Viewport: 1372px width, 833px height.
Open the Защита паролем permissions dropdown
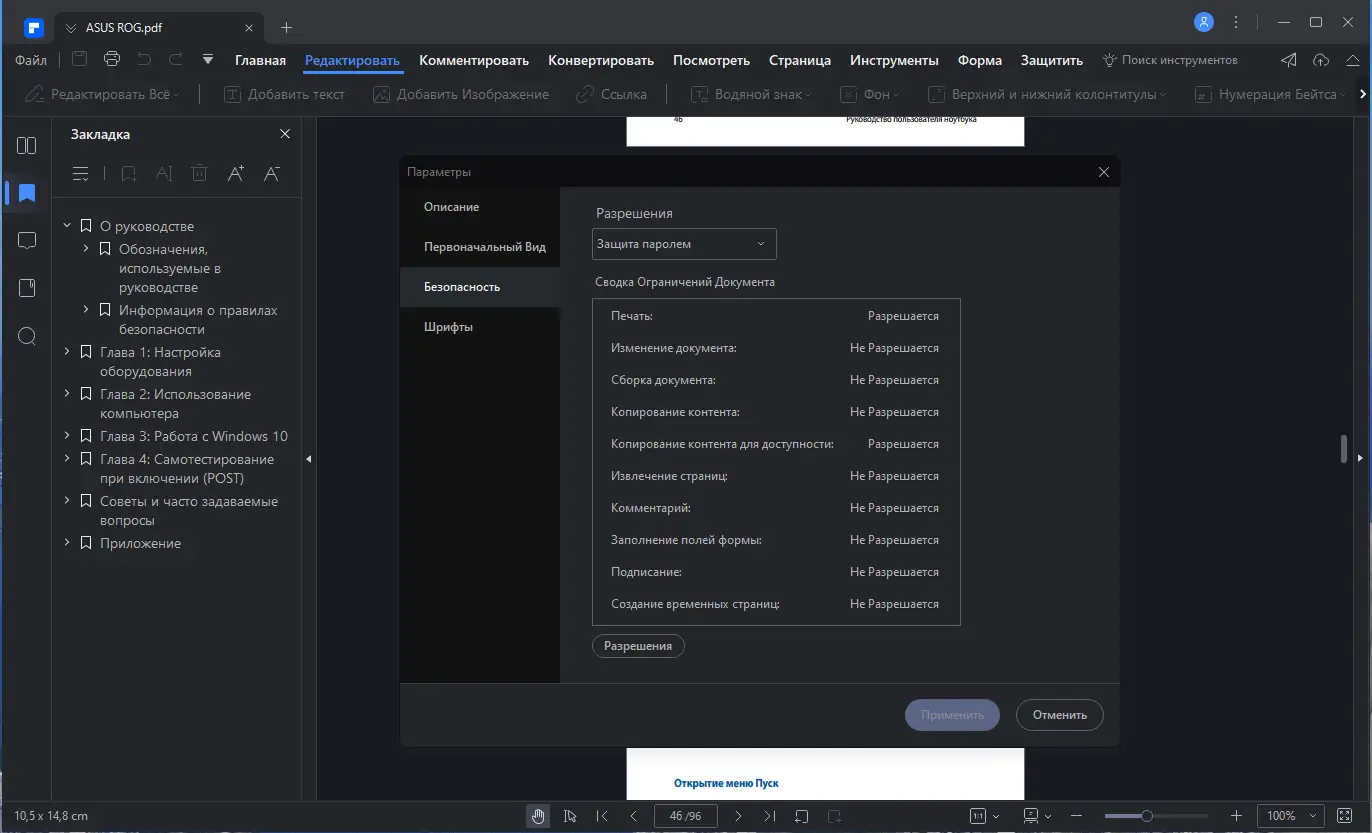[x=684, y=244]
